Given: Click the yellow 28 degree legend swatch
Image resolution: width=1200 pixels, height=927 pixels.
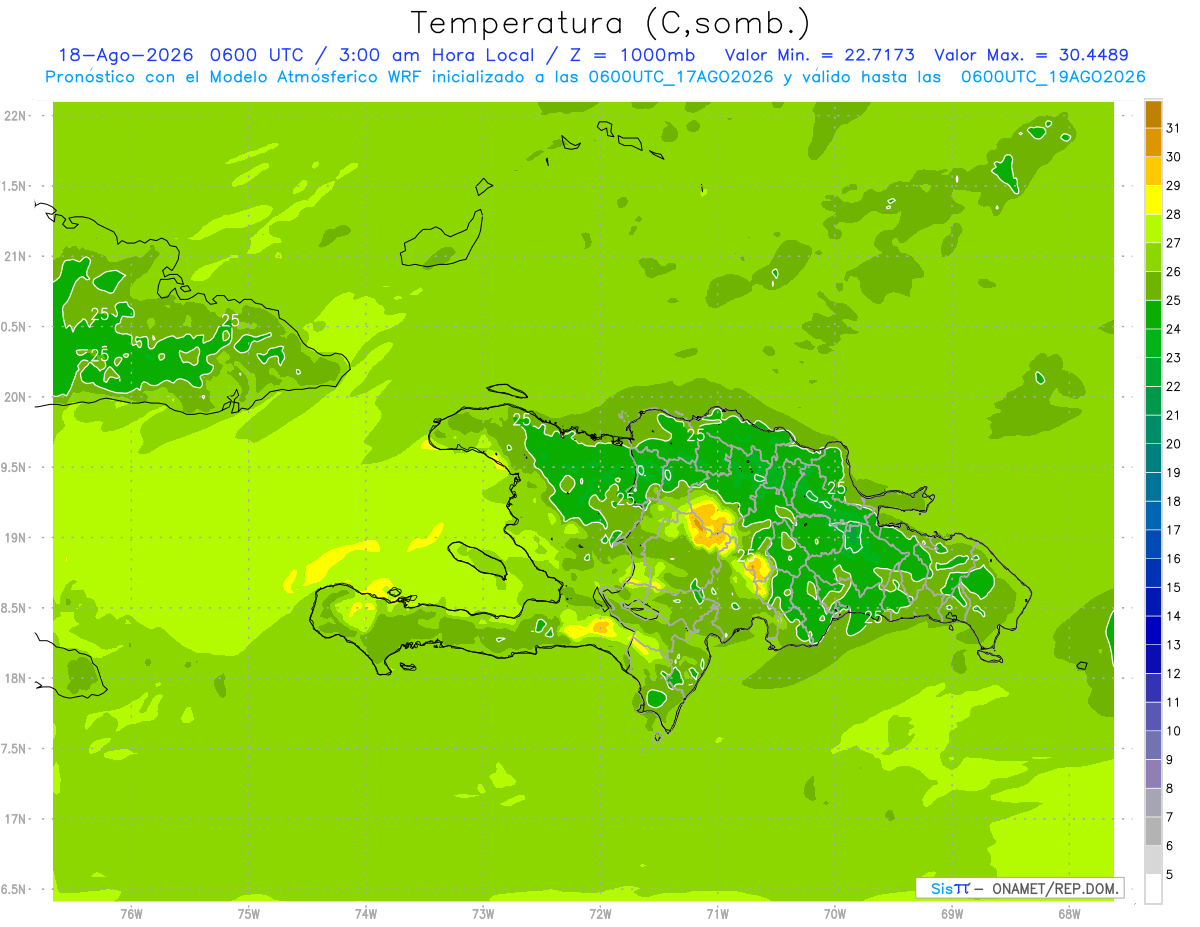Looking at the screenshot, I should 1153,199.
